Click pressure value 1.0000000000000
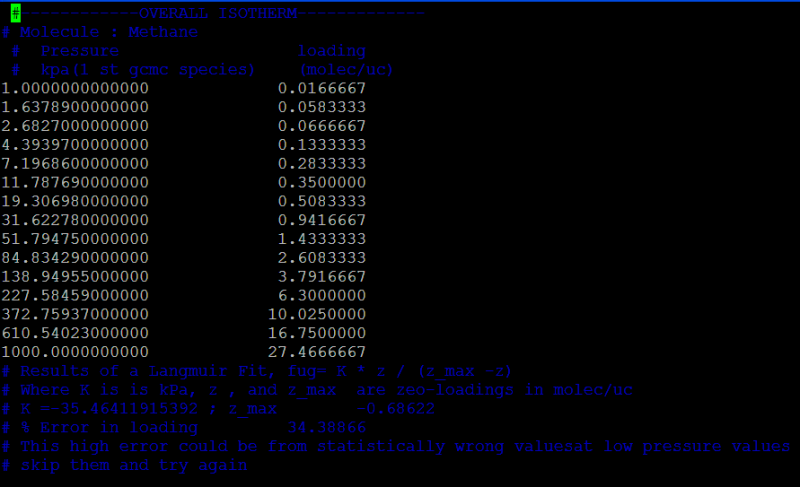 click(75, 88)
